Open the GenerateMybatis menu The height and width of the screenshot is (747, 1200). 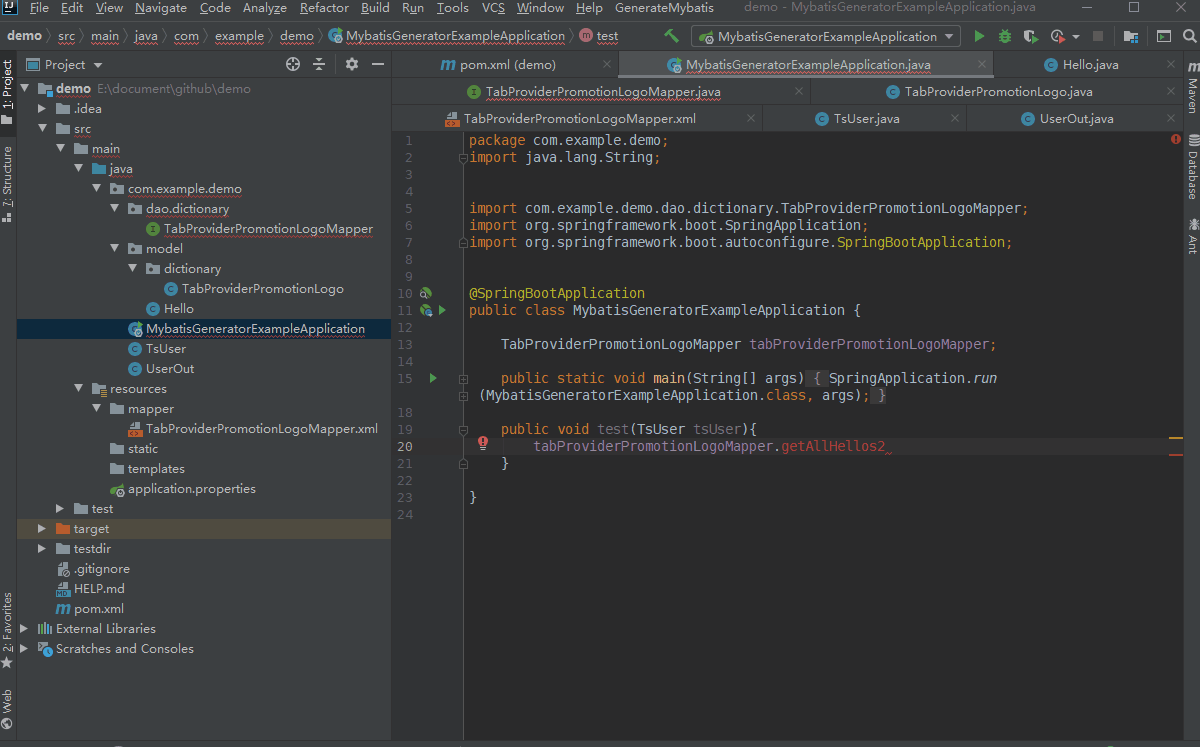(664, 8)
